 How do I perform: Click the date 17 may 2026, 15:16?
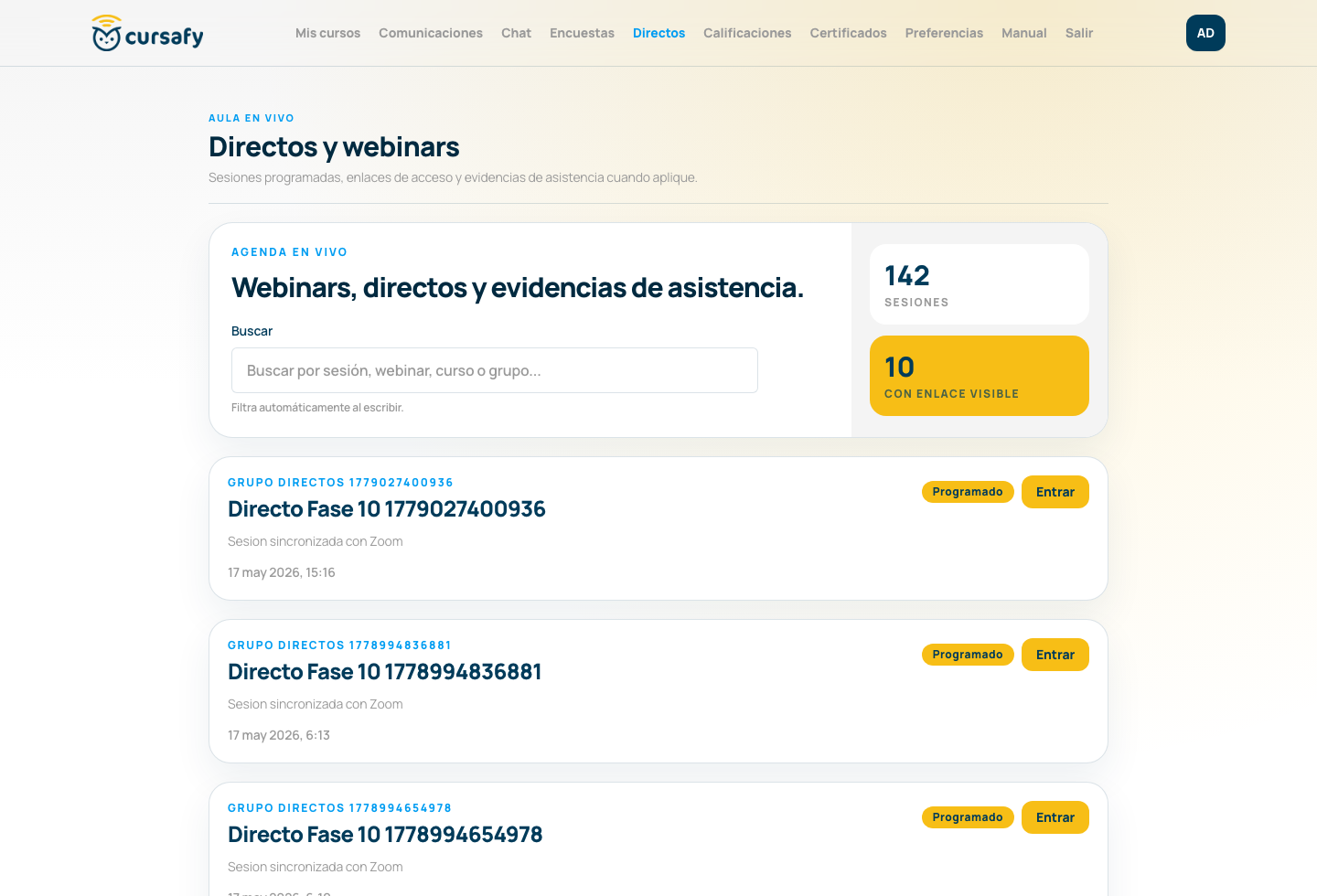(282, 572)
